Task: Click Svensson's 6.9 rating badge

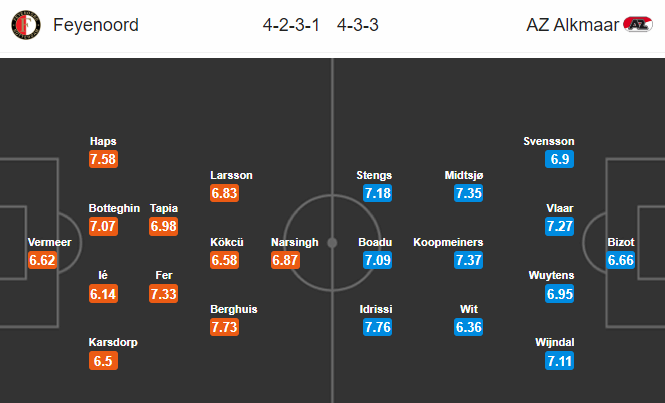Action: click(x=559, y=159)
